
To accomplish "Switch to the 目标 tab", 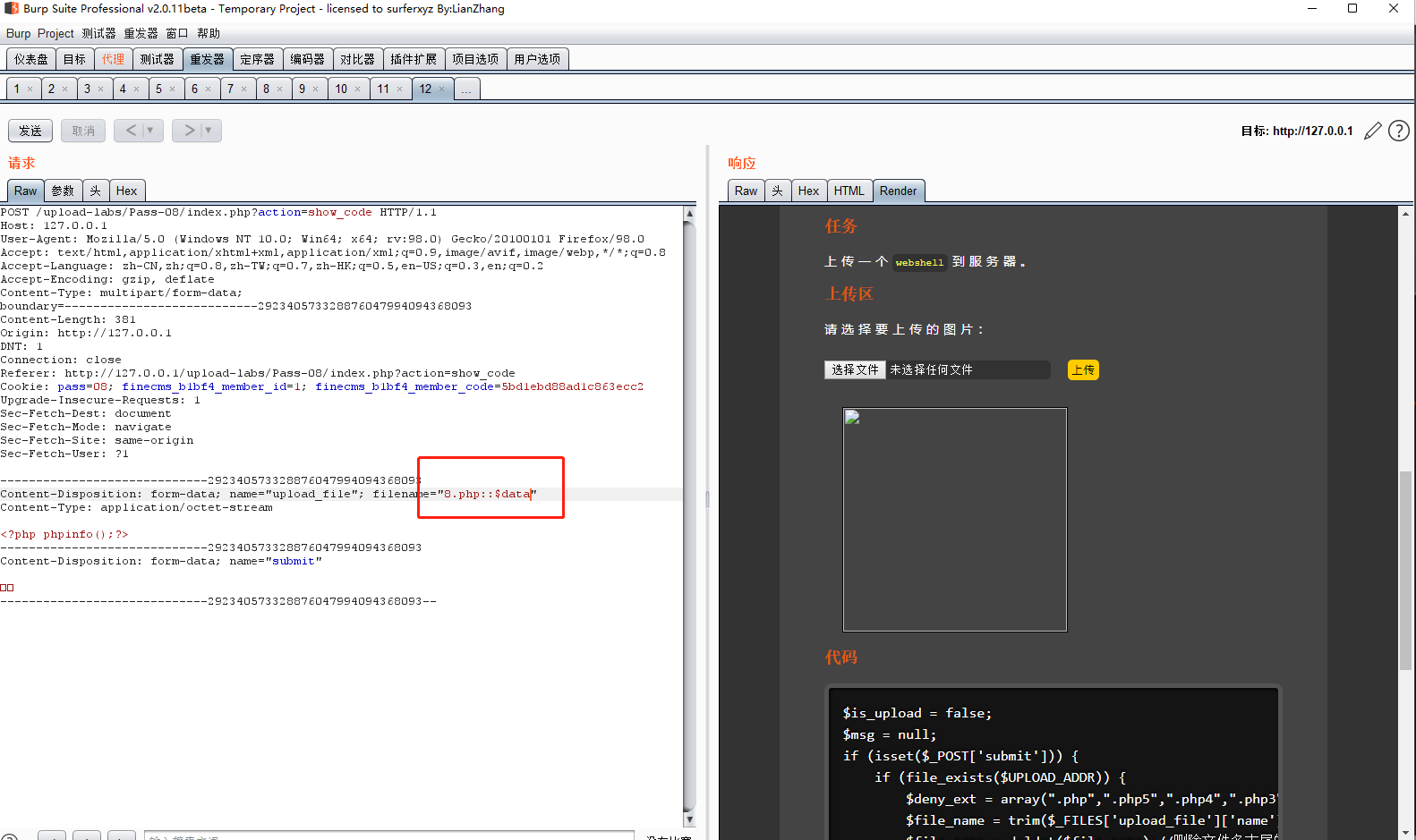I will click(x=75, y=59).
